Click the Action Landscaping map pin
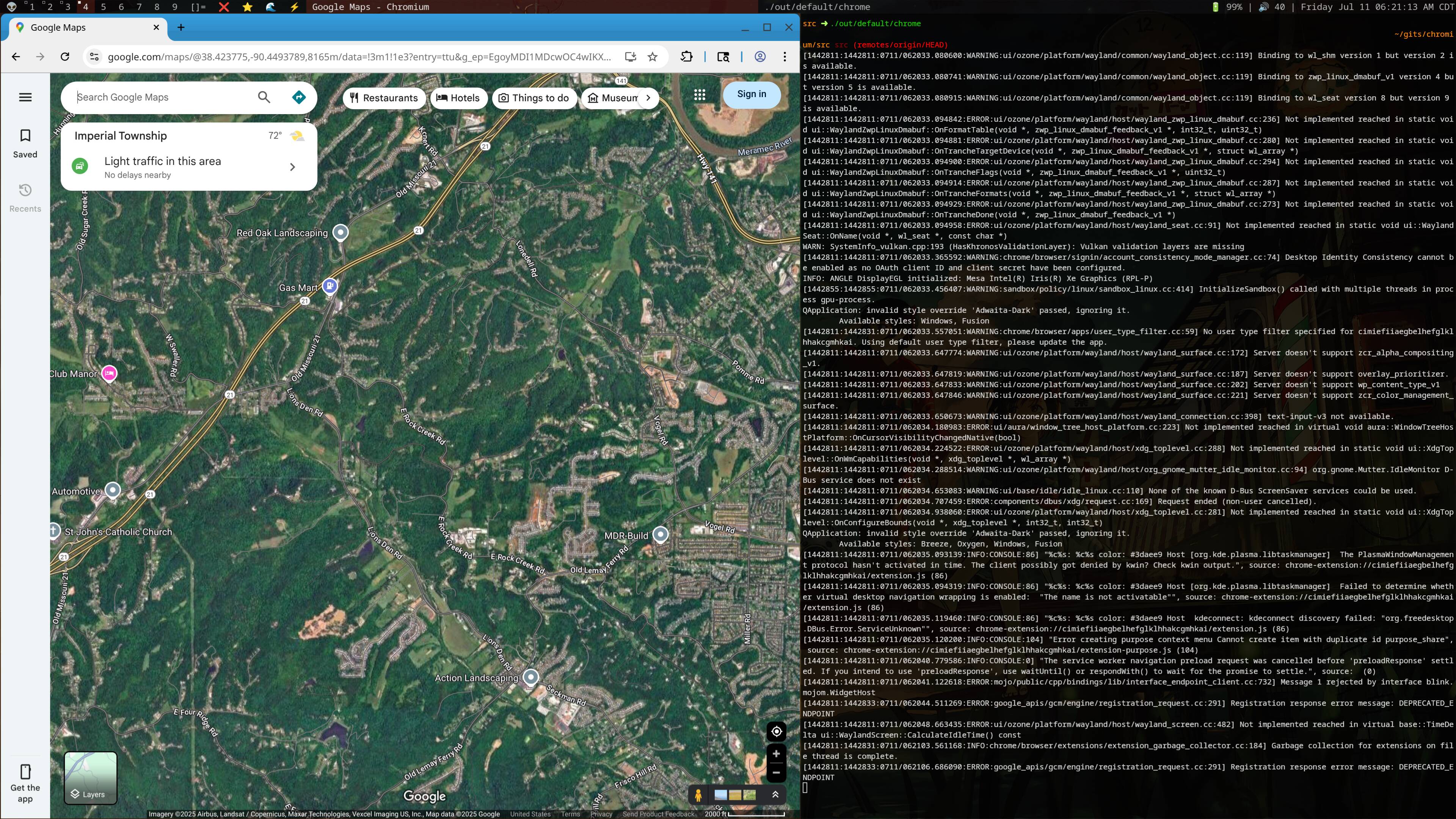This screenshot has height=819, width=1456. [530, 676]
